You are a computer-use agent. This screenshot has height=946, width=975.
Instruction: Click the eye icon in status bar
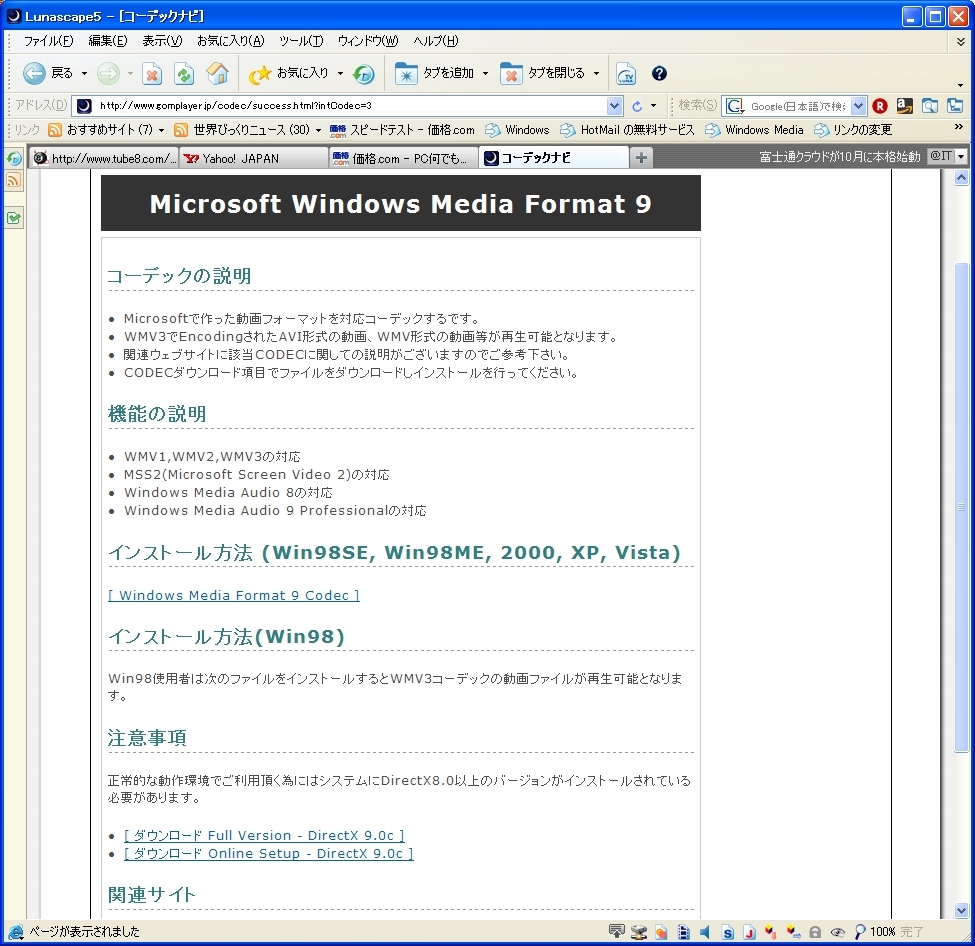point(838,932)
